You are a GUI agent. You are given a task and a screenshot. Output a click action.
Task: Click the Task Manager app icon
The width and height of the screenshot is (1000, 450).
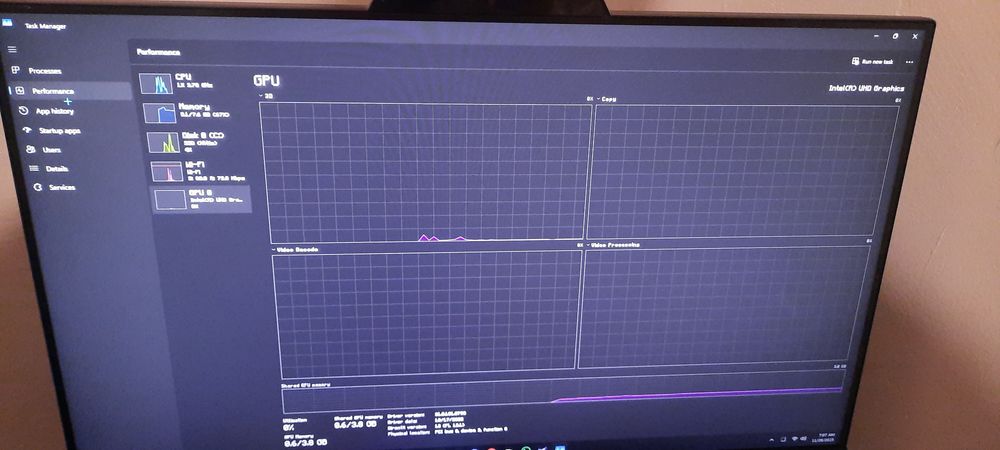pyautogui.click(x=8, y=23)
